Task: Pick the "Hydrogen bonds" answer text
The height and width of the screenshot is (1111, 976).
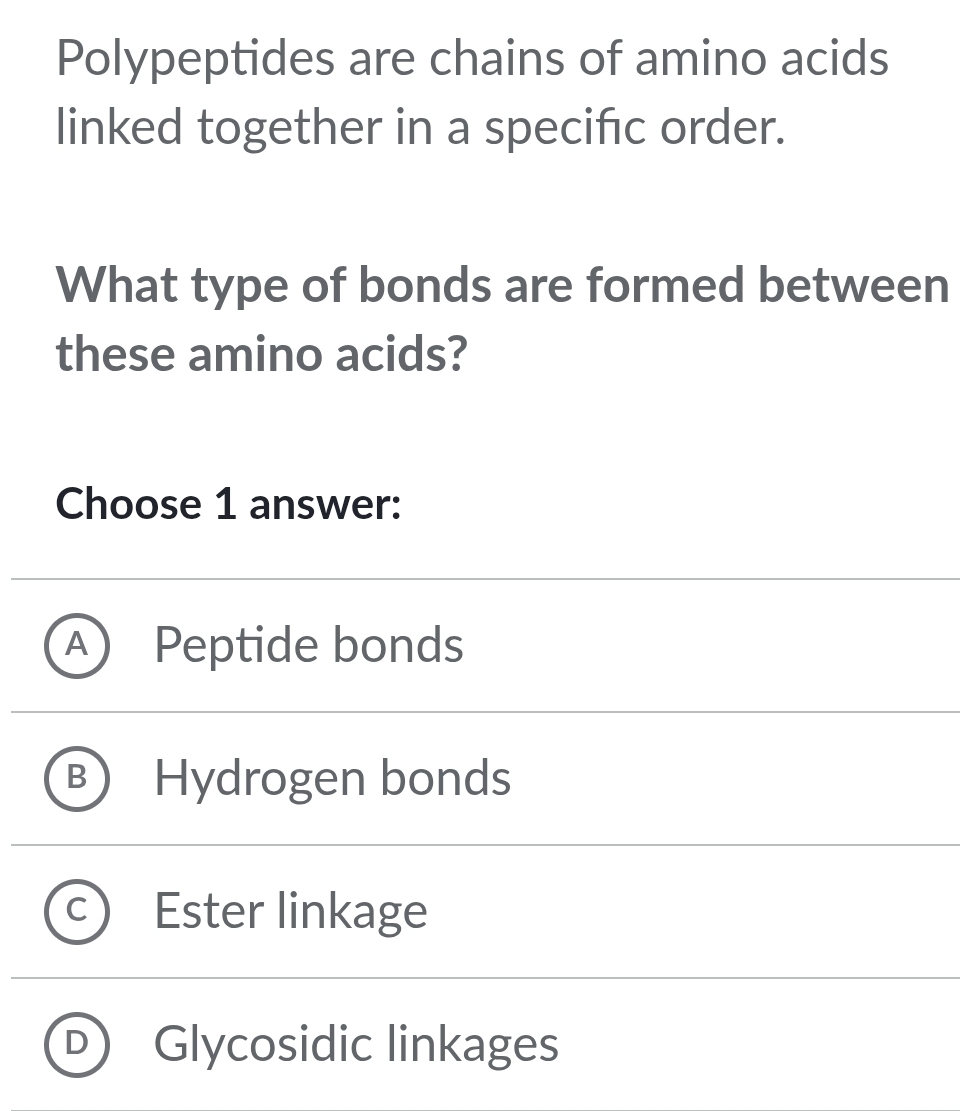Action: (x=332, y=778)
